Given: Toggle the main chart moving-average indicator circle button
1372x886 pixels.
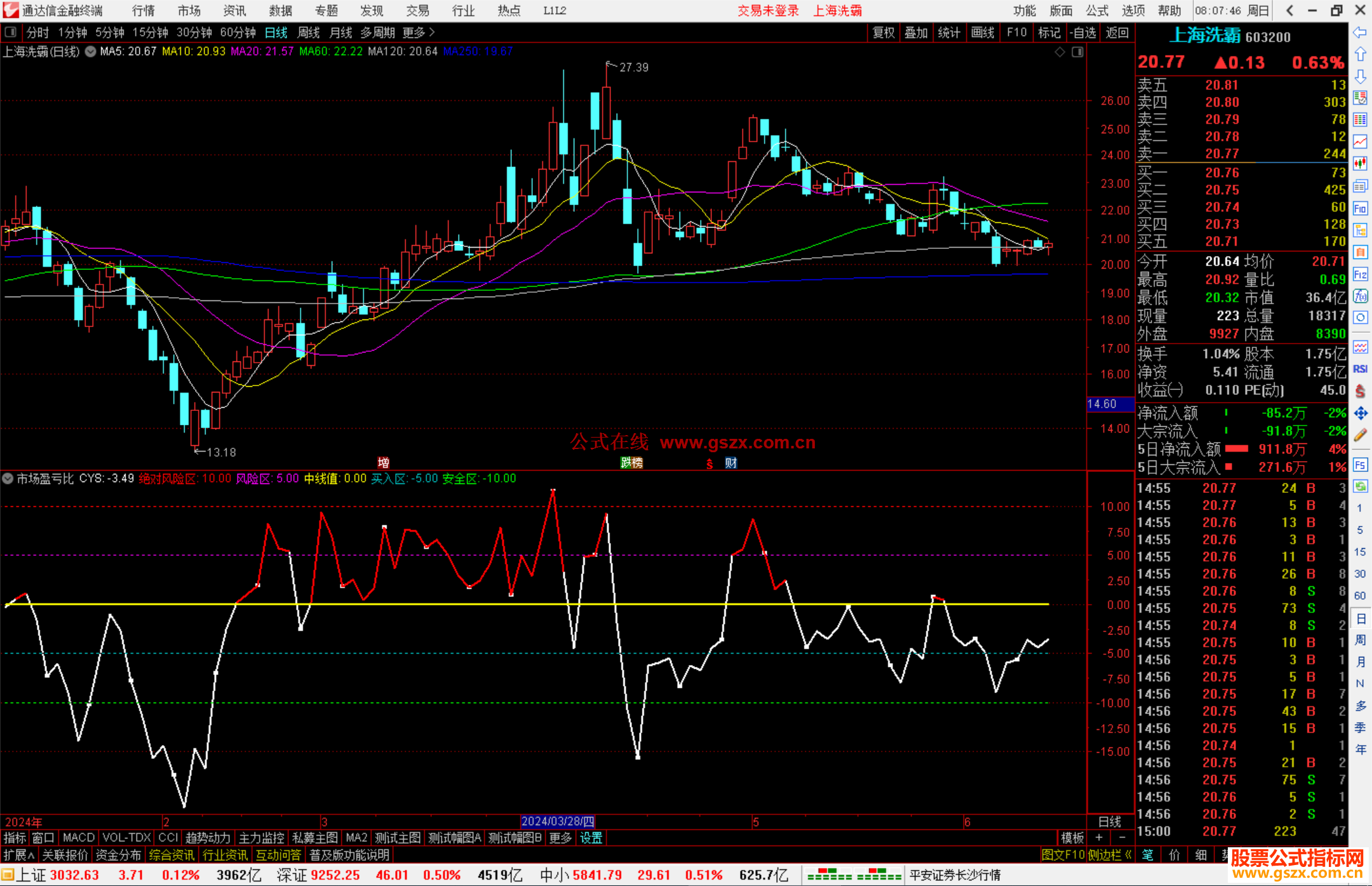Looking at the screenshot, I should point(91,51).
